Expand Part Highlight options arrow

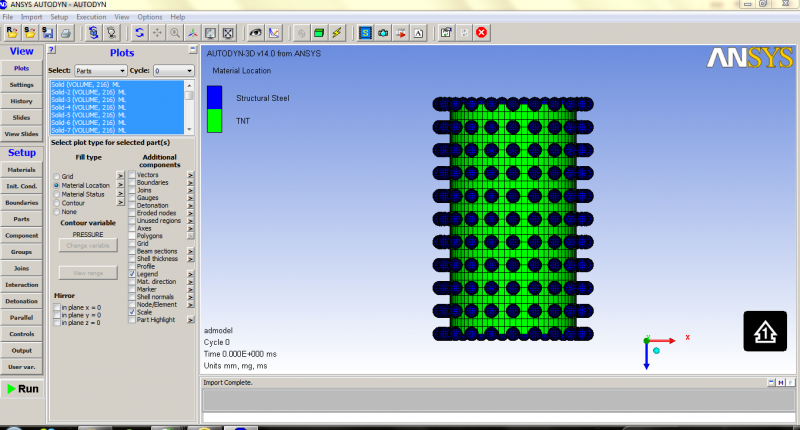point(190,320)
